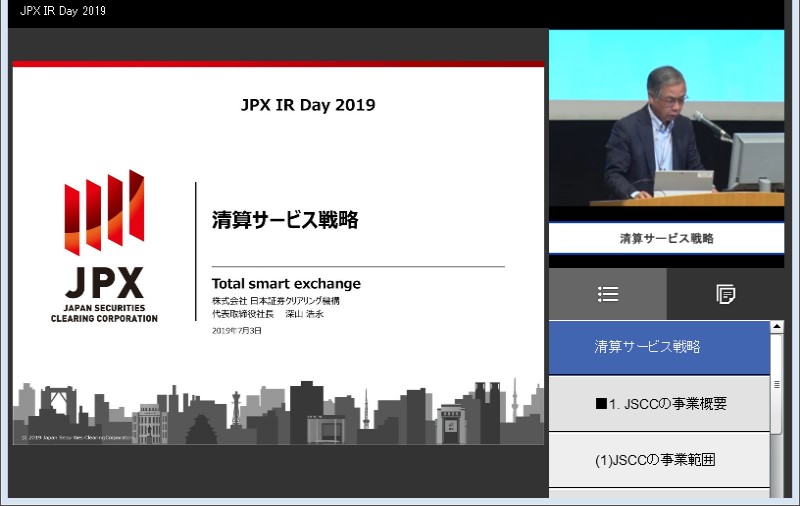This screenshot has height=506, width=800.
Task: Select the 清算サービス戦略 chapter in the list
Action: 659,347
